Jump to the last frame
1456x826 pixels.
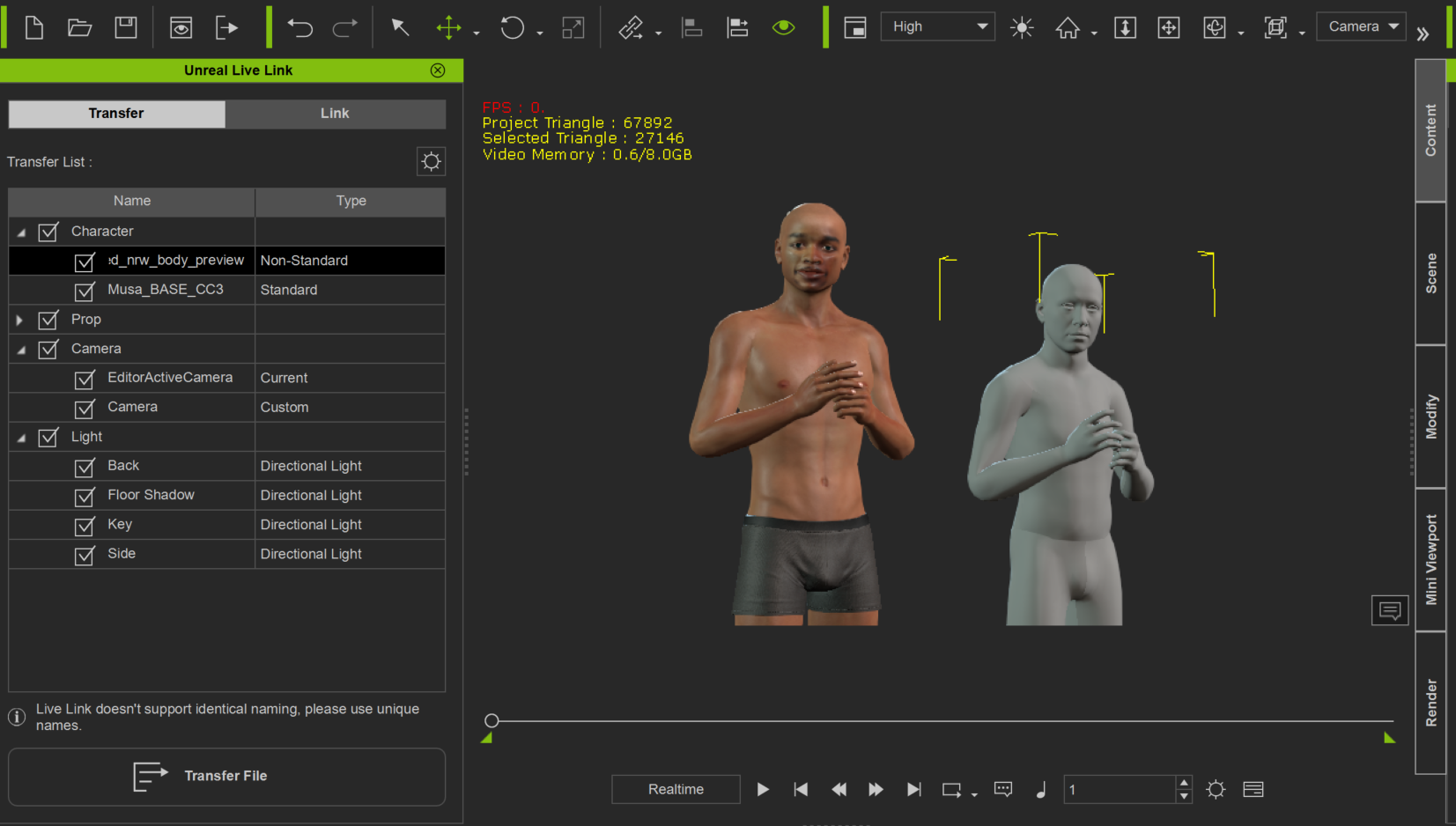pyautogui.click(x=913, y=790)
